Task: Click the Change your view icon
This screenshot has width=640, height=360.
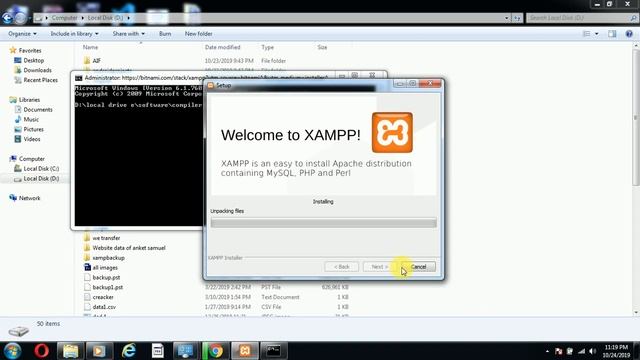Action: pos(587,34)
